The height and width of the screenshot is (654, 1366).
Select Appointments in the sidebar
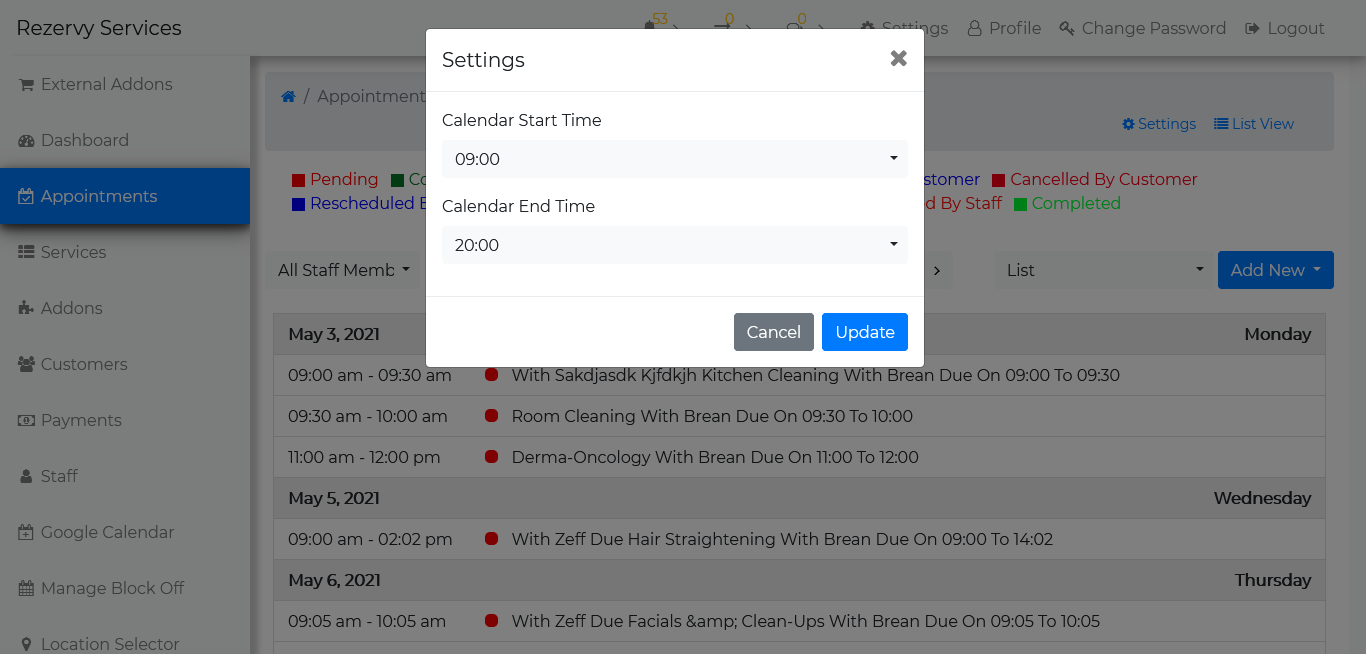[26, 196]
